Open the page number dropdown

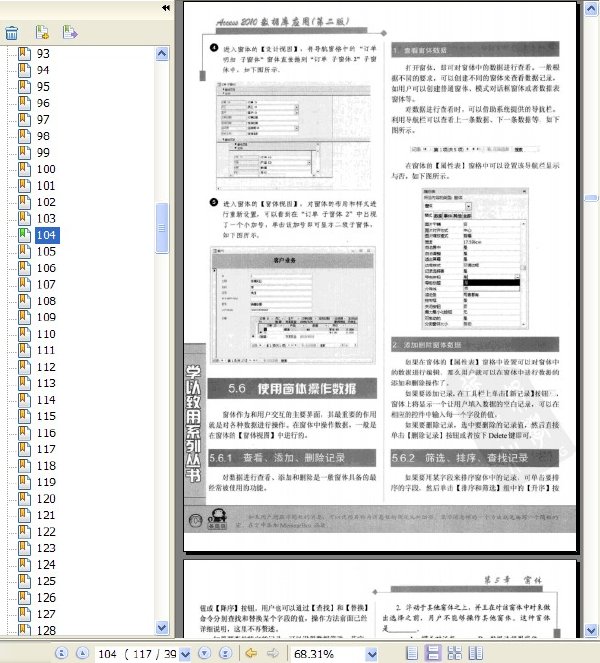(x=185, y=654)
